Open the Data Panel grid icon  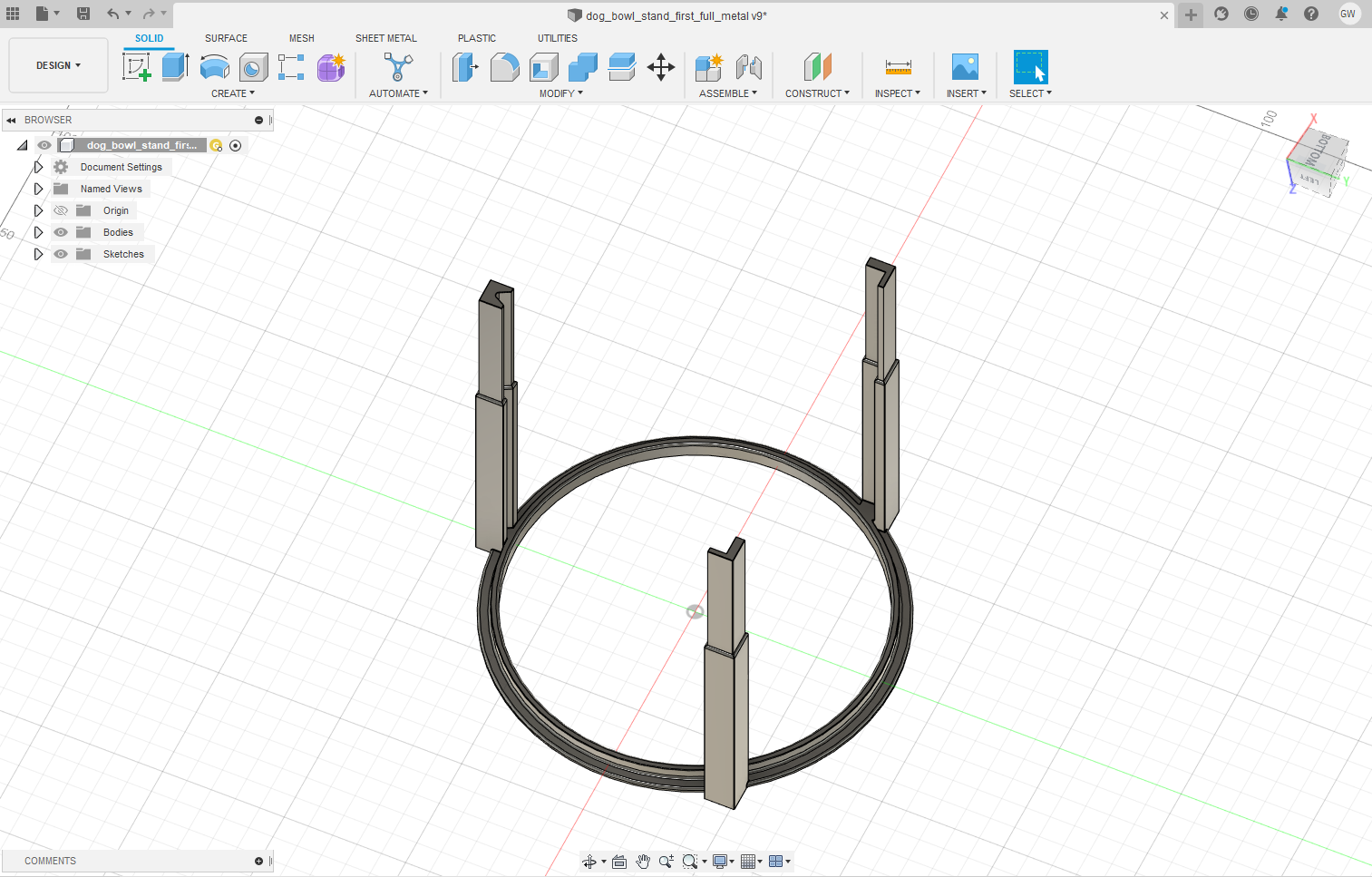tap(13, 14)
